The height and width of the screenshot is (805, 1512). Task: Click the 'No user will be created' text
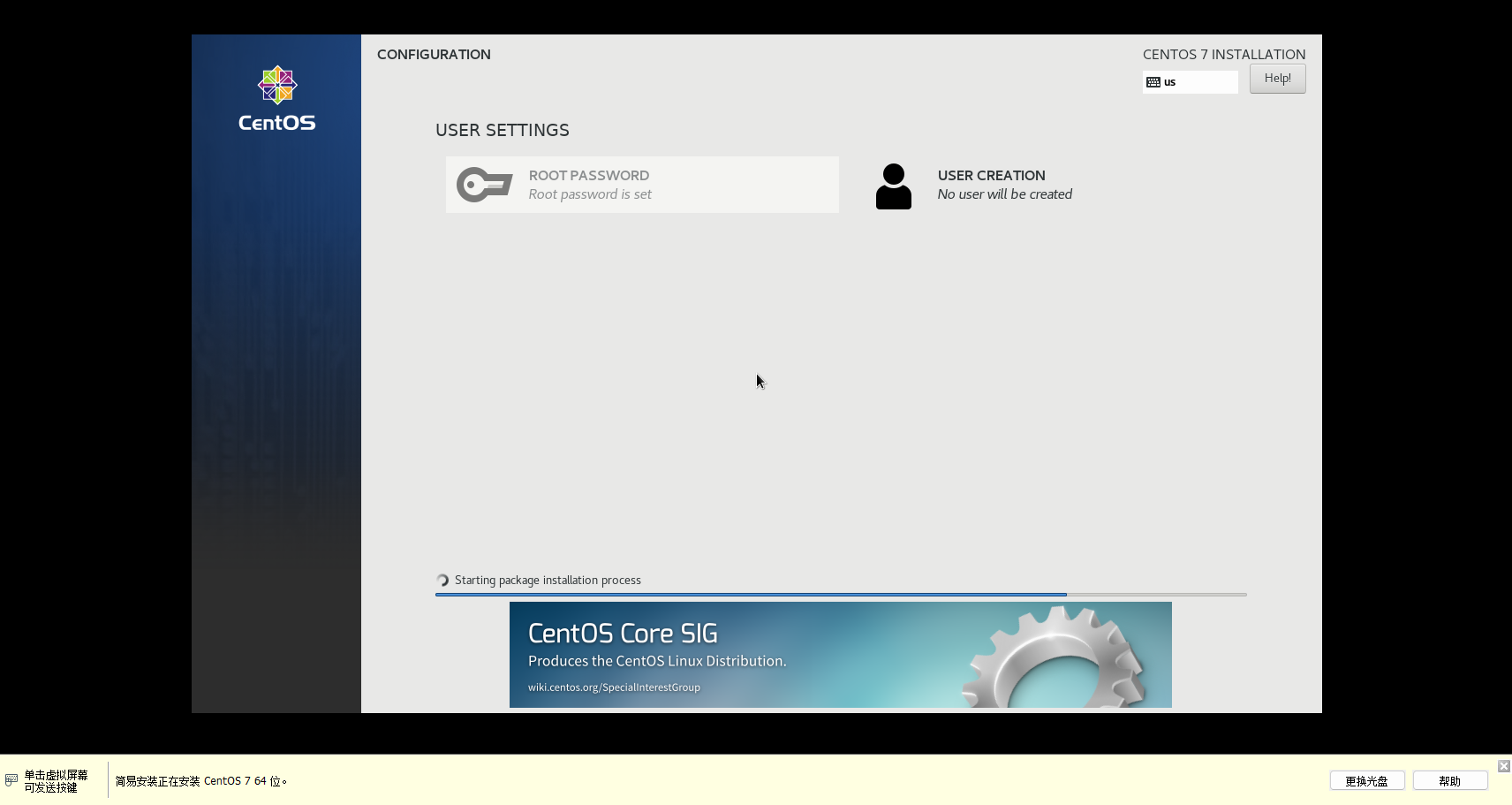1004,194
